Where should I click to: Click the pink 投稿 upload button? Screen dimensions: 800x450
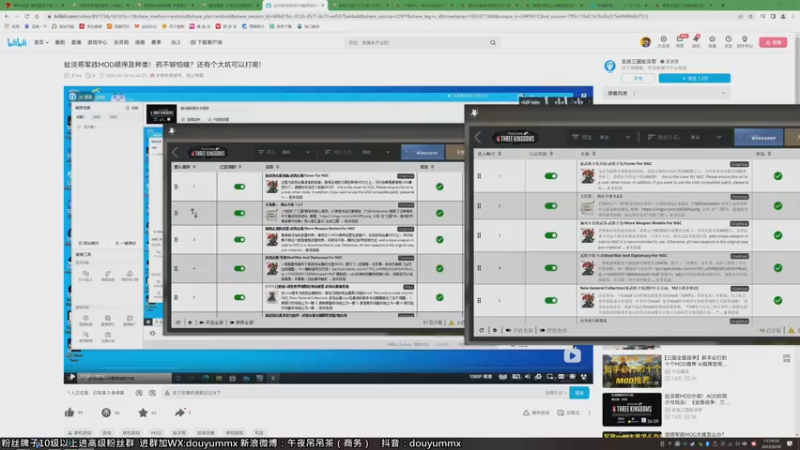[x=773, y=42]
